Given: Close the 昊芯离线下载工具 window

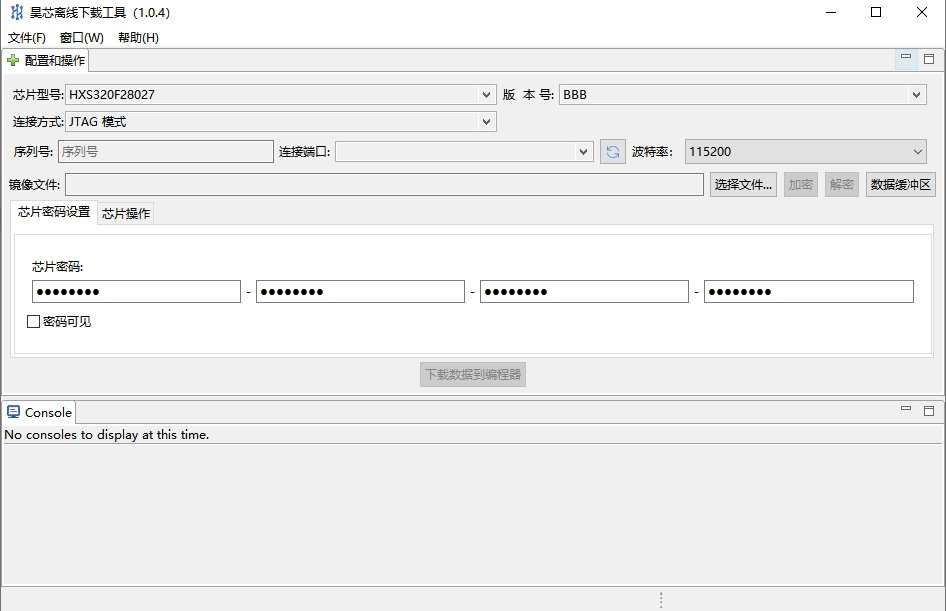Looking at the screenshot, I should tap(922, 12).
